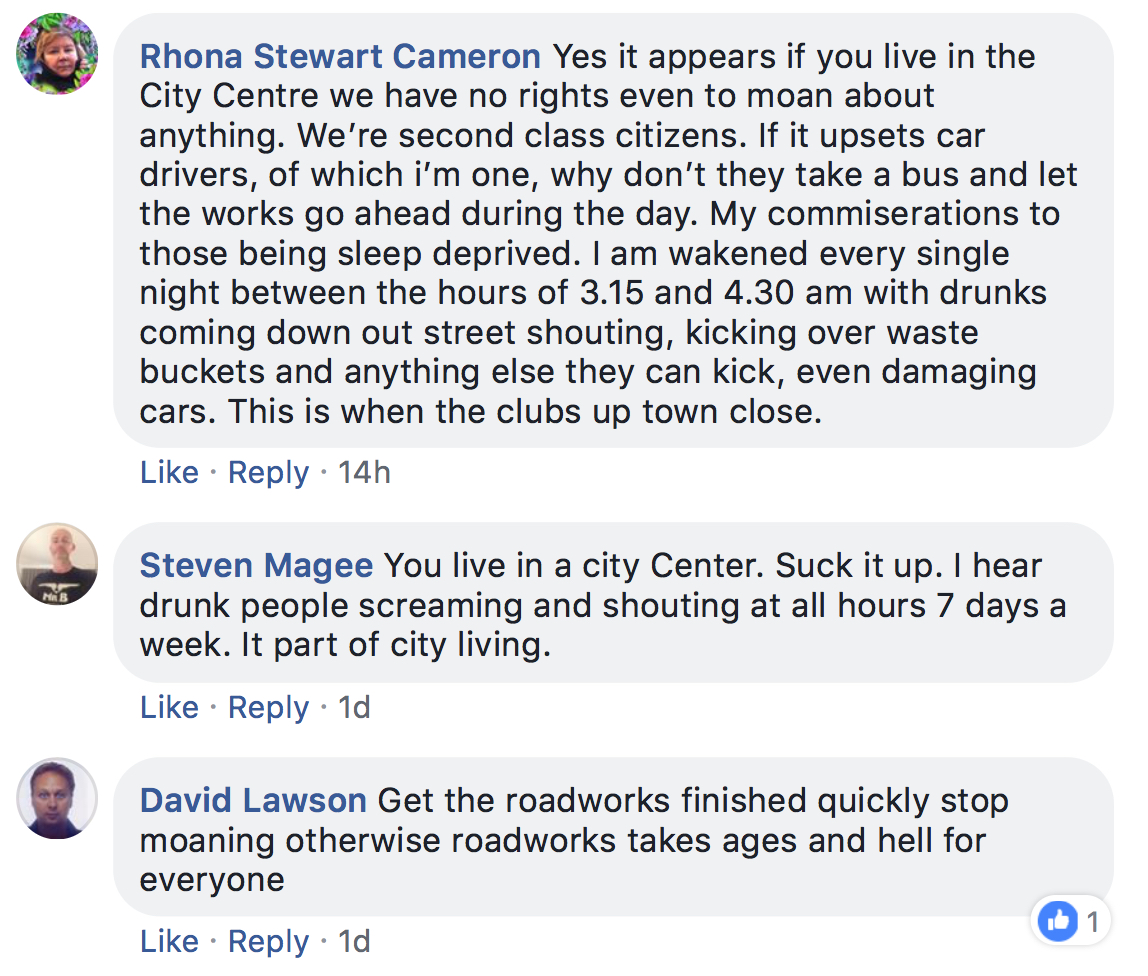Reply to David Lawson's comment
This screenshot has width=1148, height=976.
269,942
